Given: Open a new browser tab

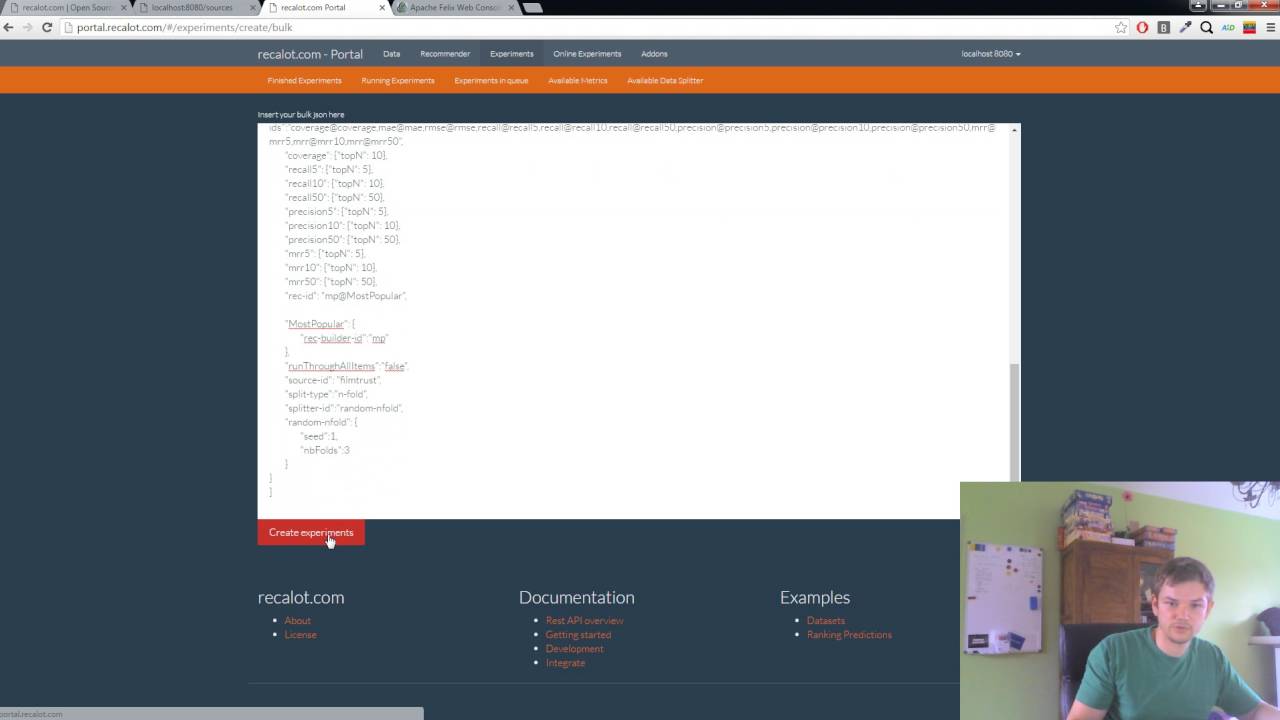Looking at the screenshot, I should coord(532,8).
